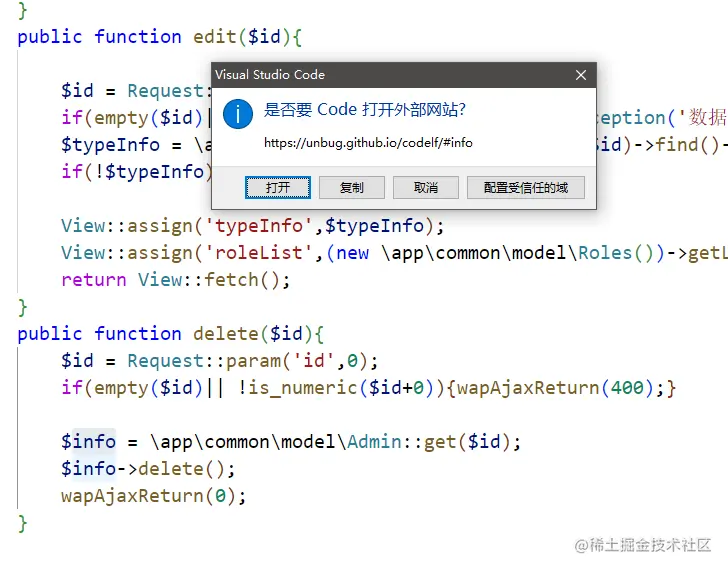Click the 复制 button to copy the URL

click(351, 188)
